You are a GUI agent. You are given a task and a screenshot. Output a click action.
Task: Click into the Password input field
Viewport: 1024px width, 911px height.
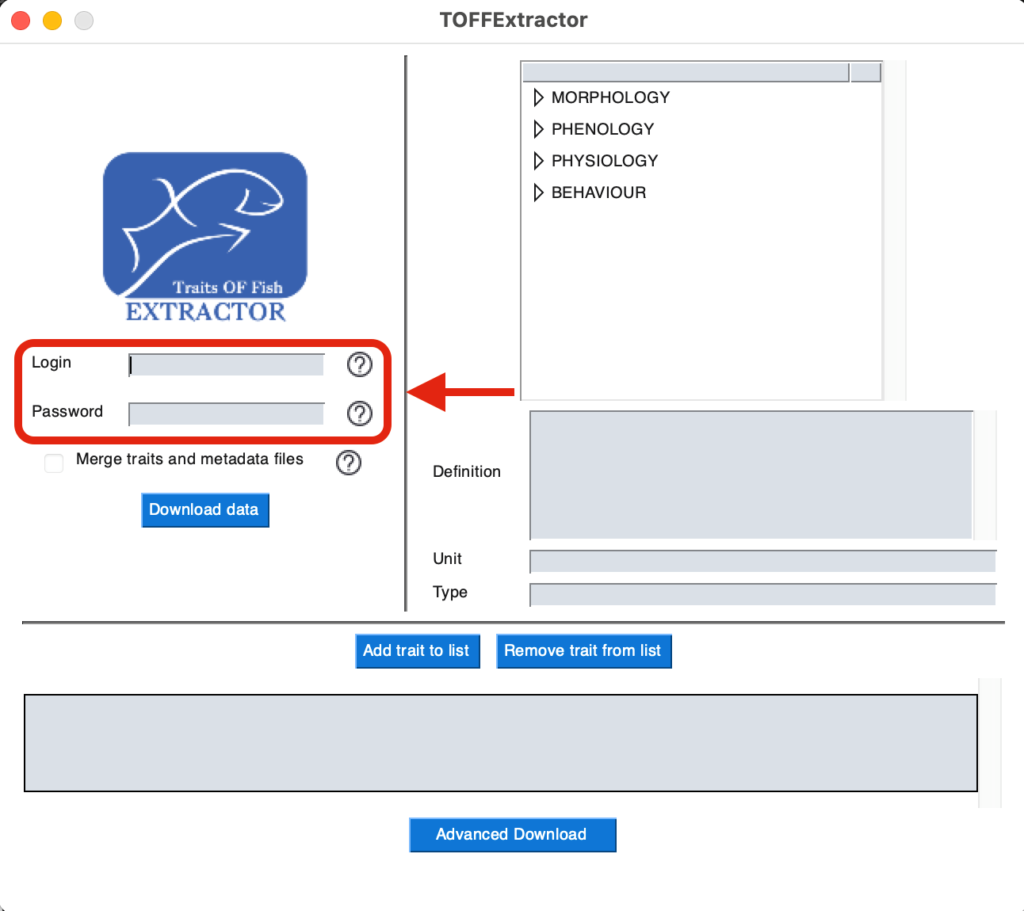[x=227, y=413]
